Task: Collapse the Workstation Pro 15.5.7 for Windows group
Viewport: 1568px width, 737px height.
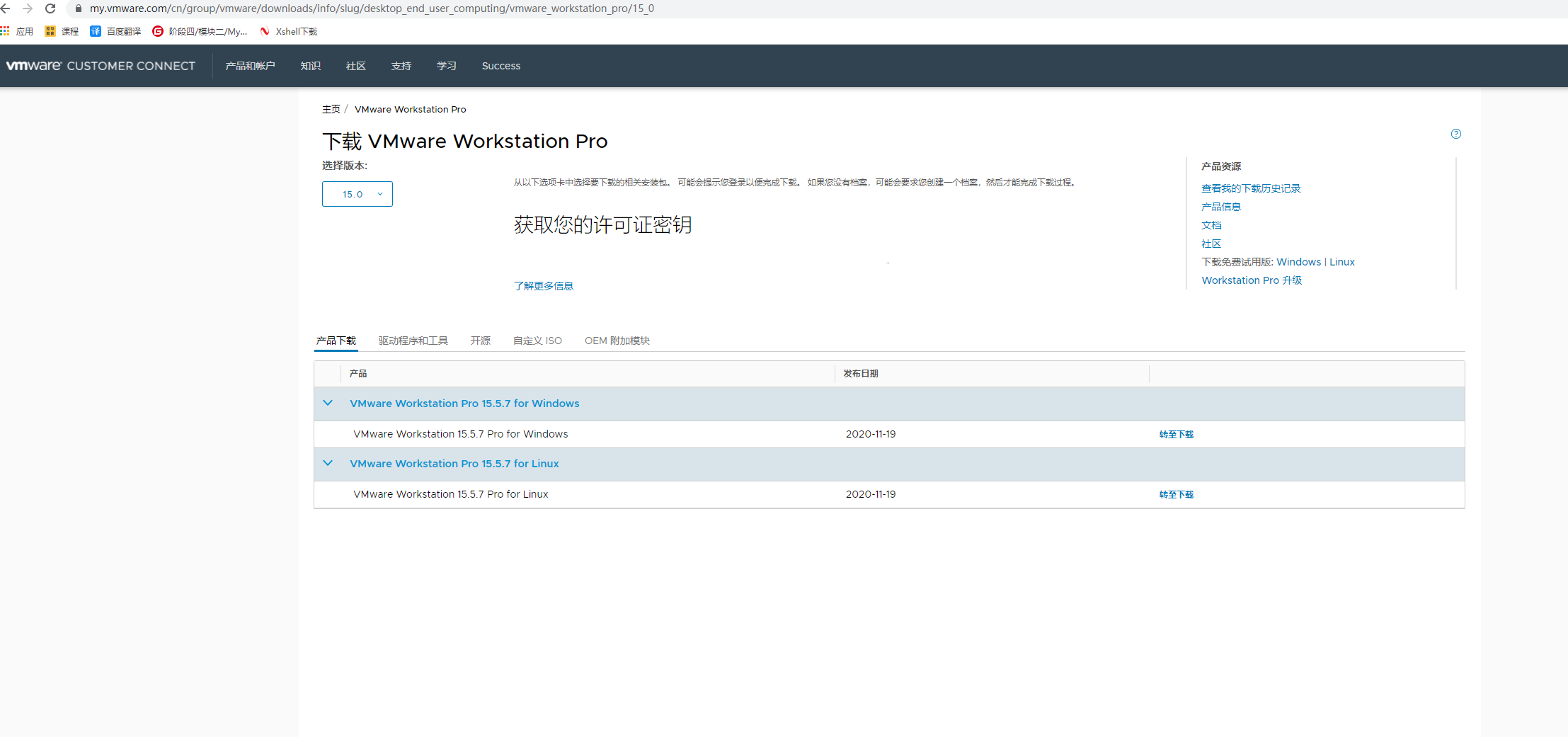Action: [x=328, y=403]
